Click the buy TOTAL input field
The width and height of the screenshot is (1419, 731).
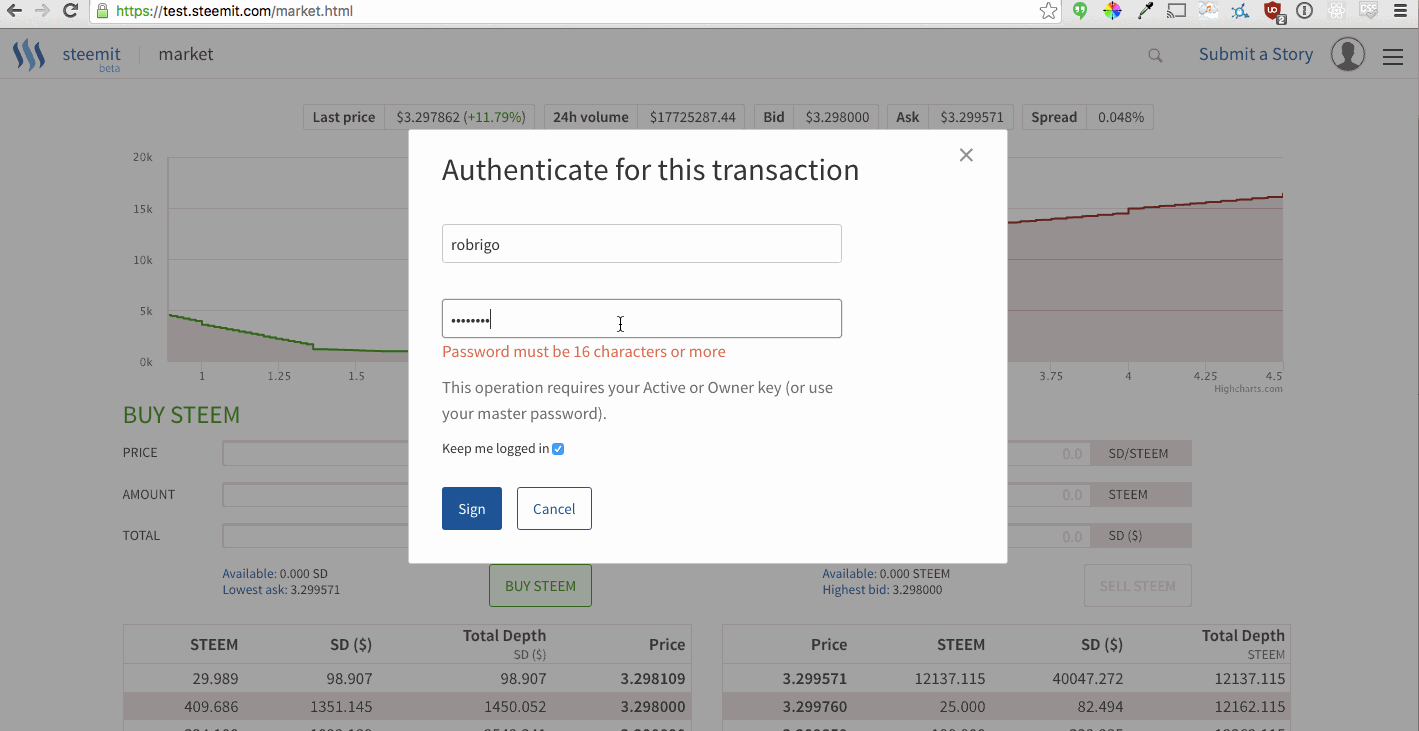[x=315, y=536]
